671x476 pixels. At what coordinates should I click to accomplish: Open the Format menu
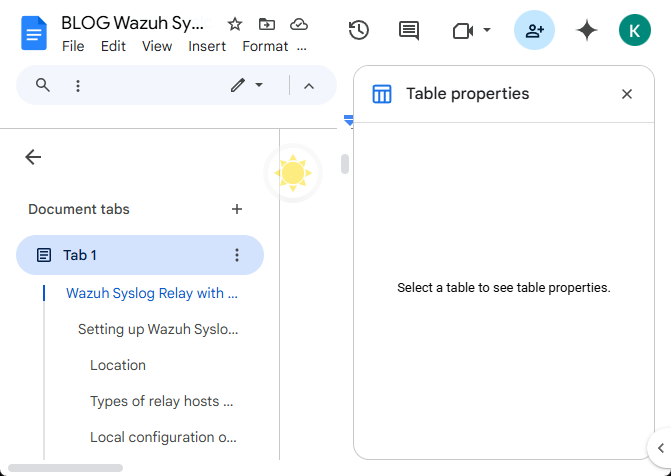(265, 46)
